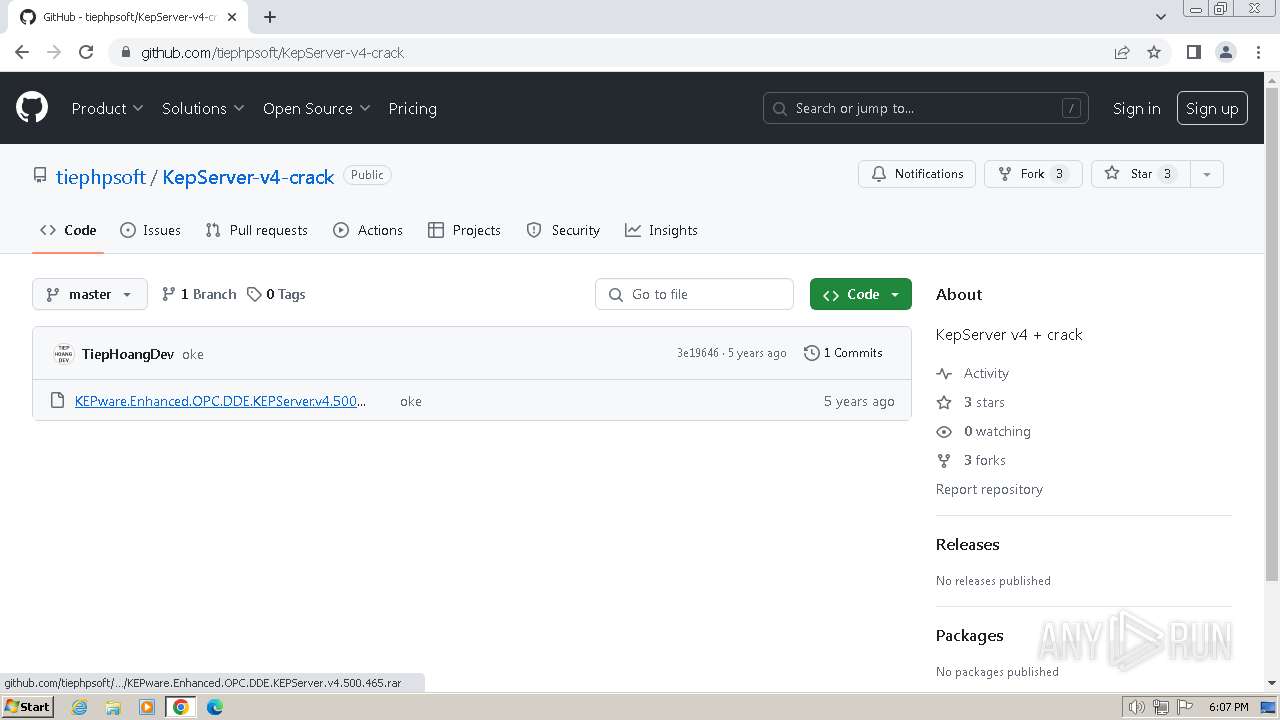Viewport: 1280px width, 720px height.
Task: Open the tab search chevron
Action: pyautogui.click(x=1160, y=16)
